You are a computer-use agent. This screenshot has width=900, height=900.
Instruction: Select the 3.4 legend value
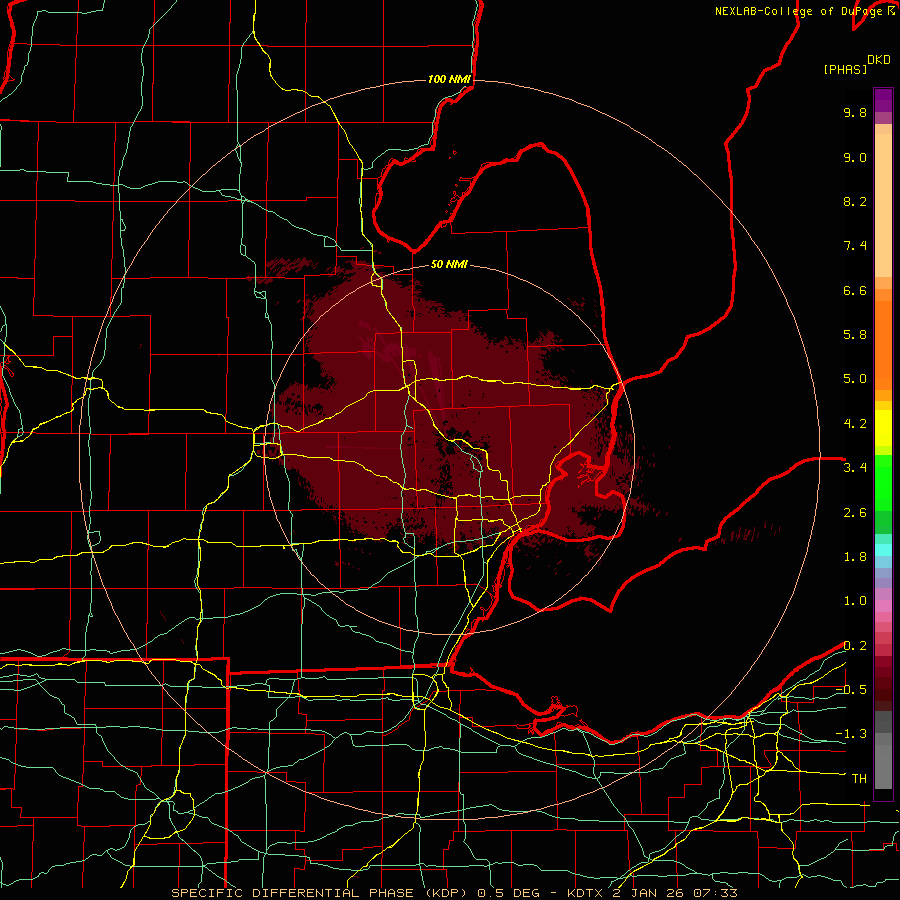tap(855, 468)
